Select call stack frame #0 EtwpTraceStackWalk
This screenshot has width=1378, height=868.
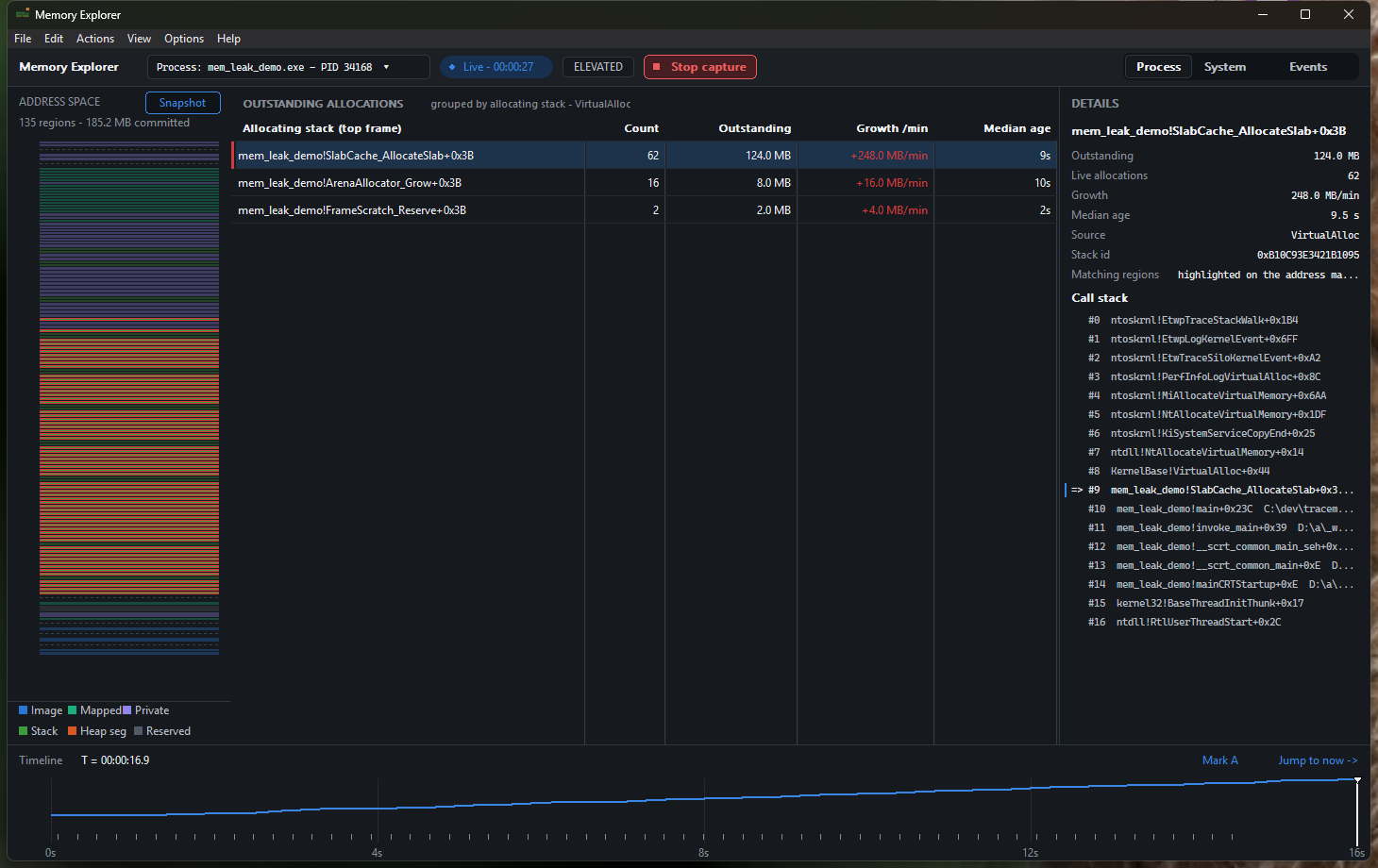click(1213, 320)
